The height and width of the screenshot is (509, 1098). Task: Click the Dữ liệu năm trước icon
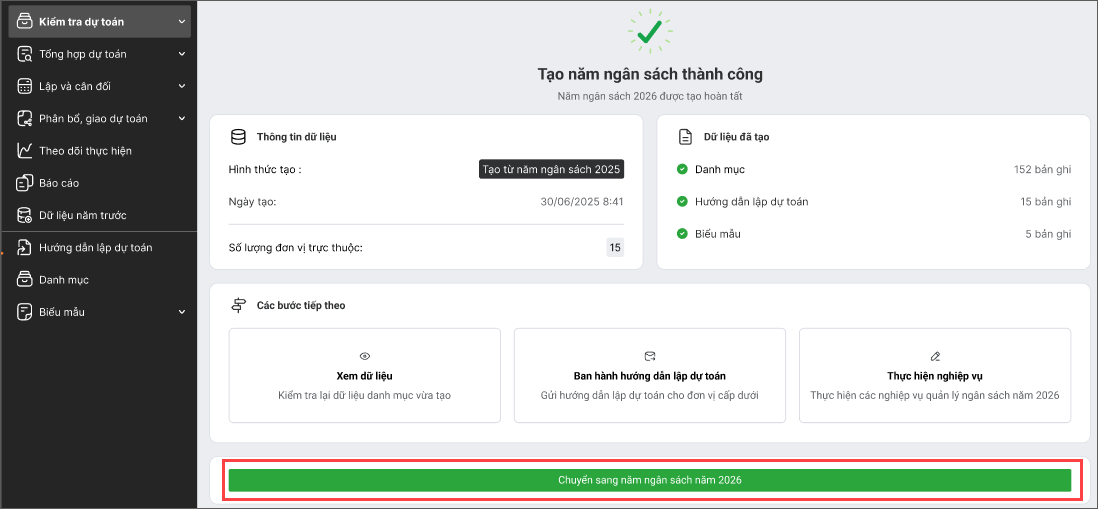tap(24, 215)
